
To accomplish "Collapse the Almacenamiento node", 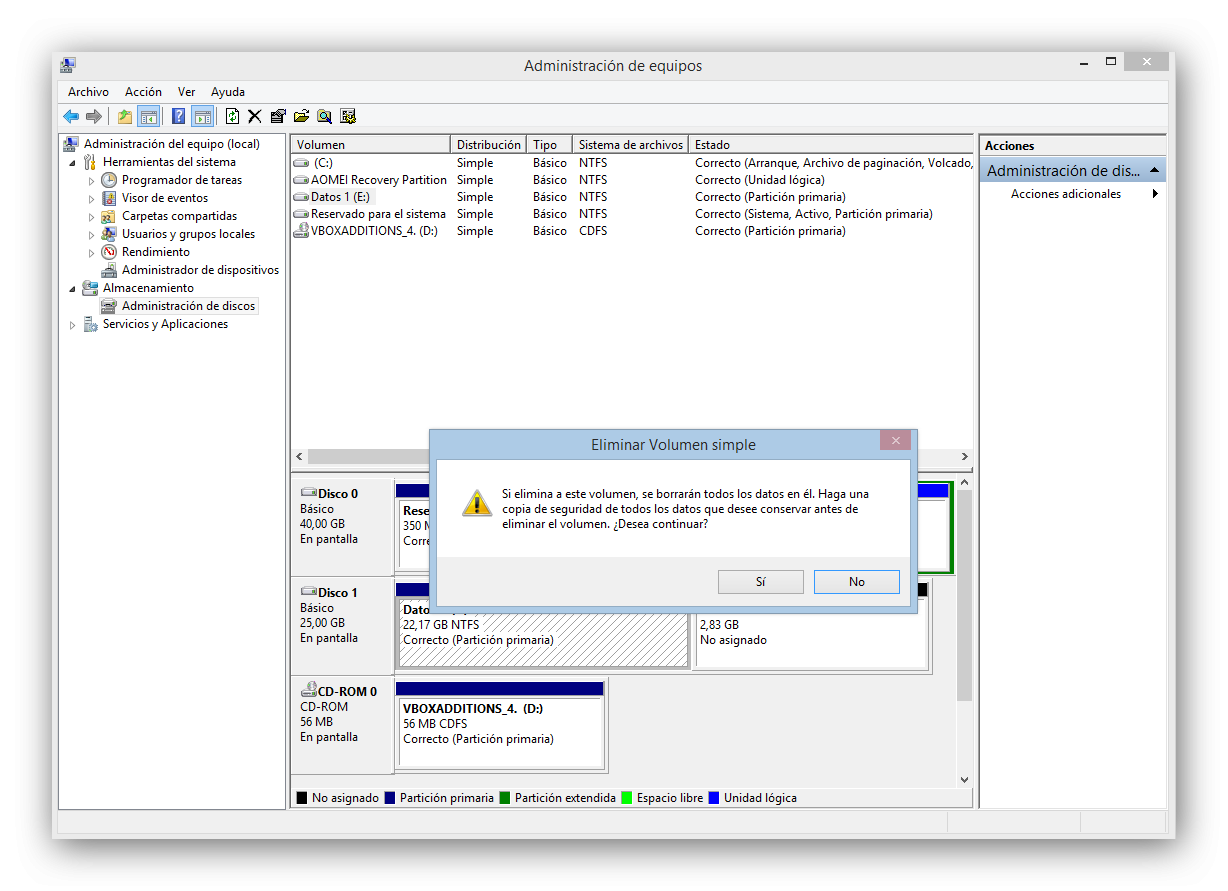I will pos(72,289).
